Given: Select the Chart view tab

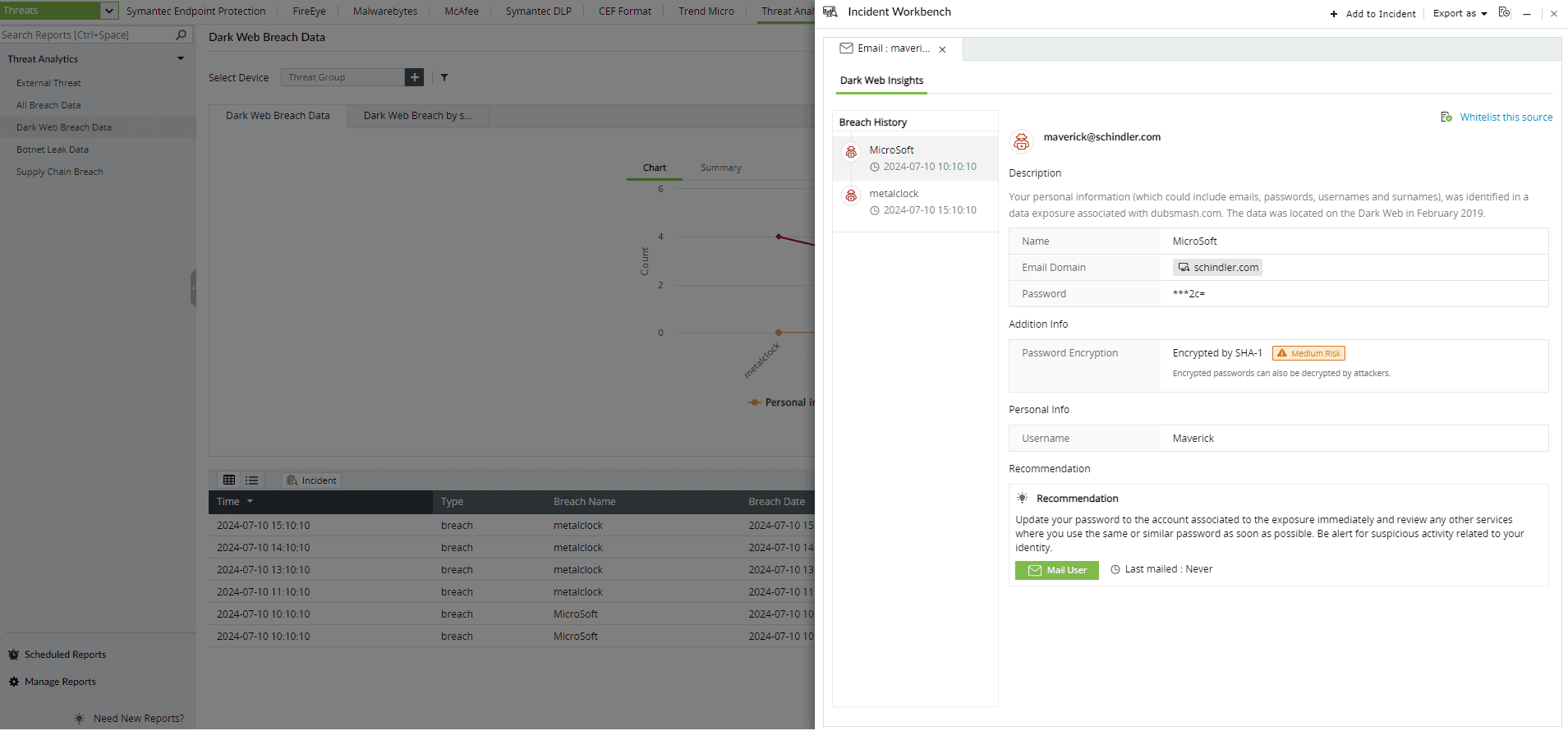Looking at the screenshot, I should 655,168.
